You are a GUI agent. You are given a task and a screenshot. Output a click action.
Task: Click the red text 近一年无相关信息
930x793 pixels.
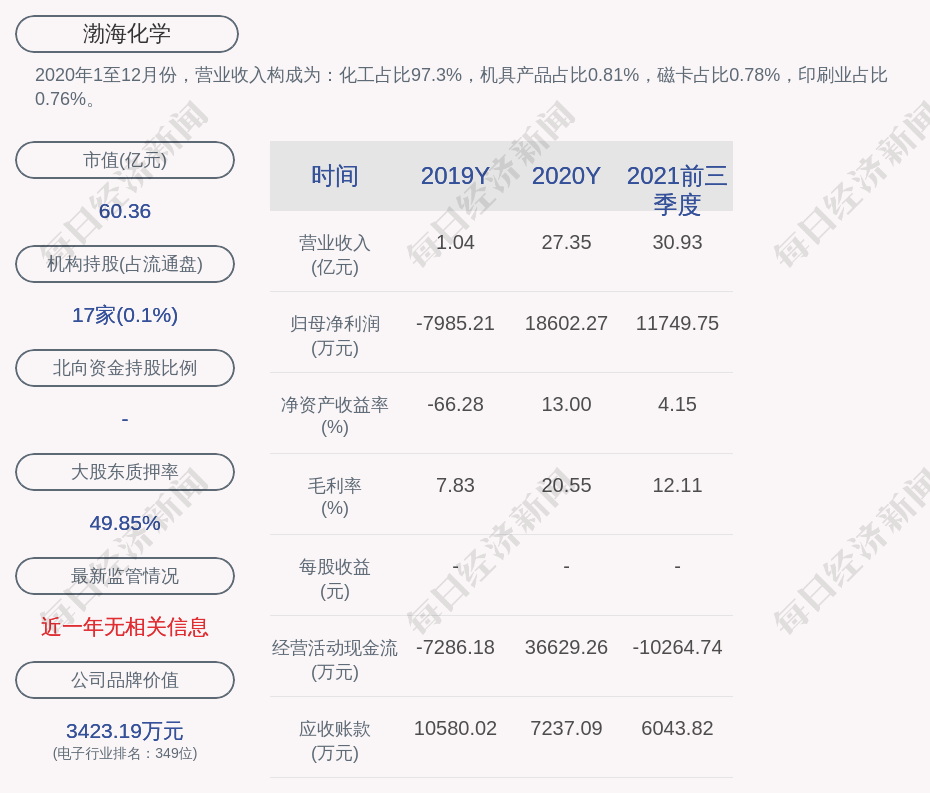(x=125, y=627)
